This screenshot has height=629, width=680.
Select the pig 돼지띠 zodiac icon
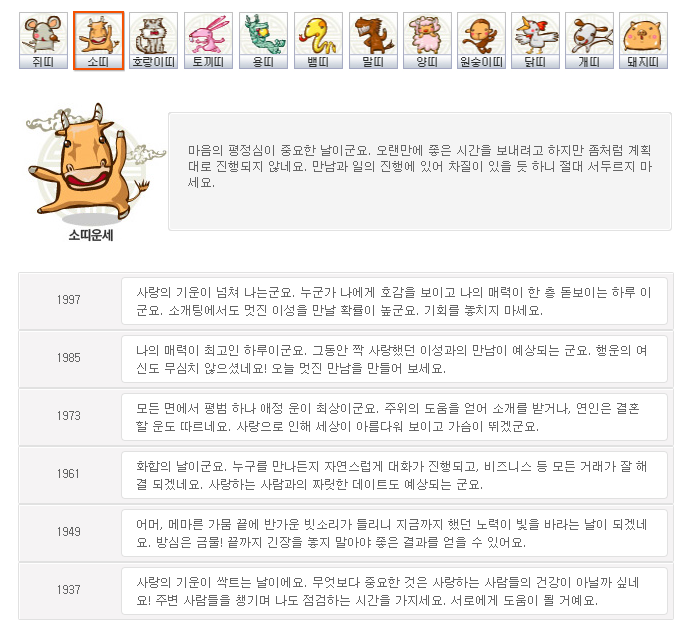point(643,40)
